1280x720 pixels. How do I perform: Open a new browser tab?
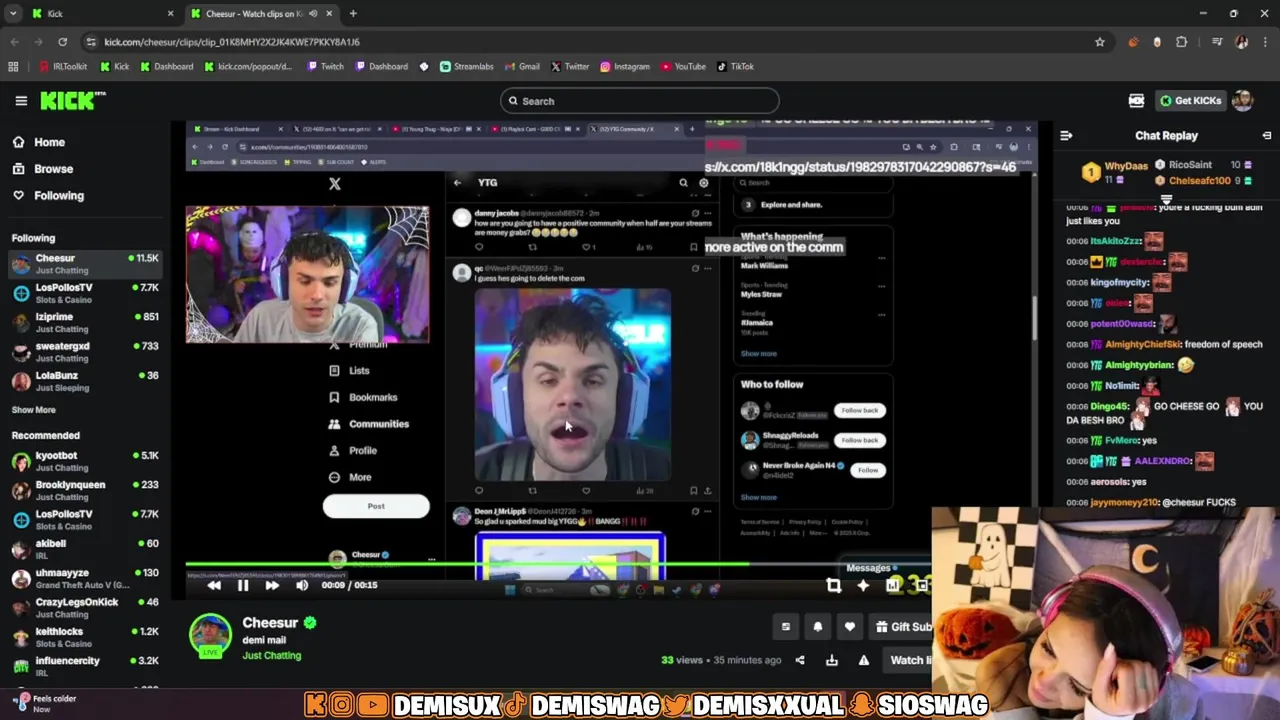353,14
